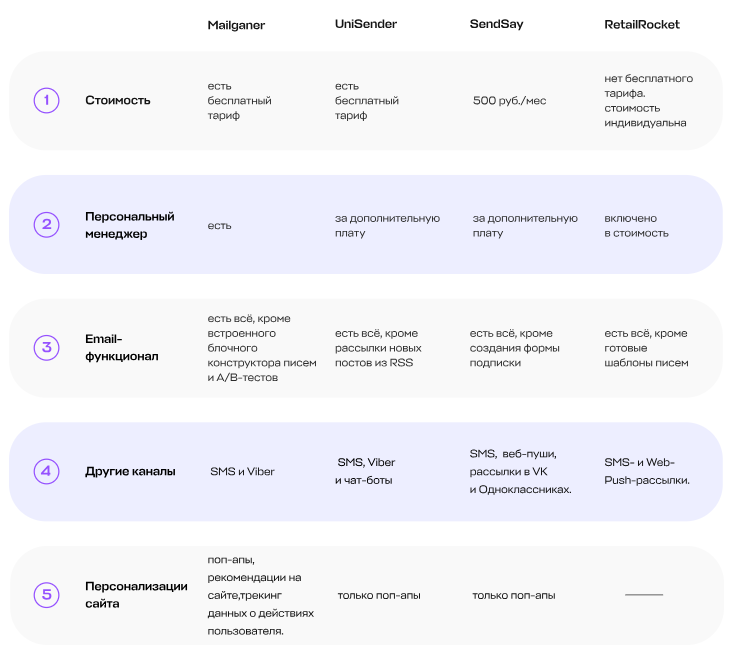Screen dimensions: 730x650
Task: Click the Другие каналы row label
Action: (130, 471)
